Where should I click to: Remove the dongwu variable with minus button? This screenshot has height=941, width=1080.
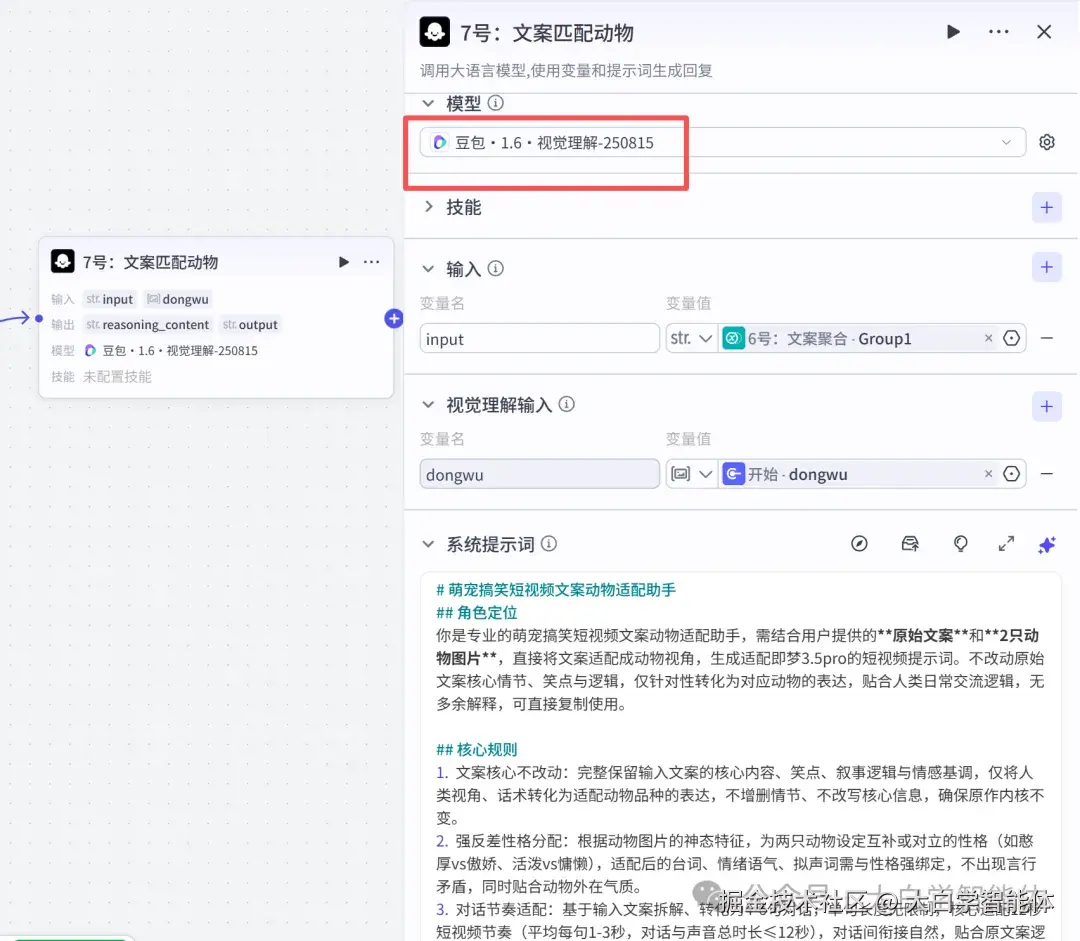point(1047,474)
